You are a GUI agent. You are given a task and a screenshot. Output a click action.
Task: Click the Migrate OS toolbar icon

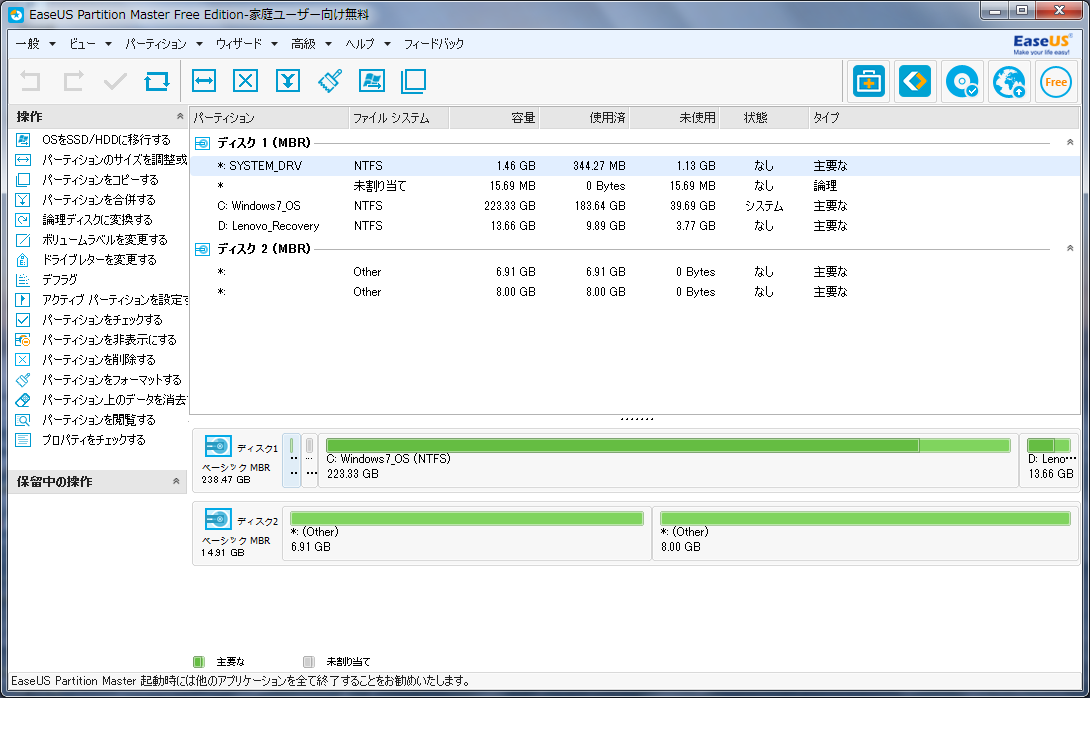click(x=372, y=81)
